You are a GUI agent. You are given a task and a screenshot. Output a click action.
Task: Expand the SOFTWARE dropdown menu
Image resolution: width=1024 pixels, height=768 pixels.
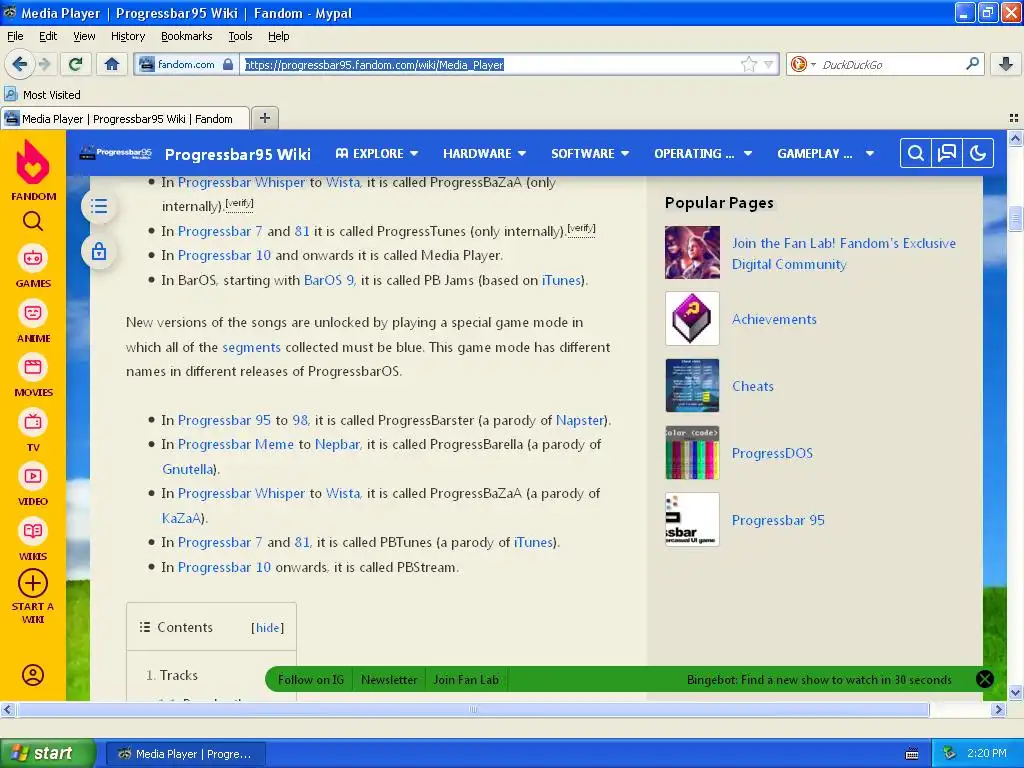click(590, 153)
